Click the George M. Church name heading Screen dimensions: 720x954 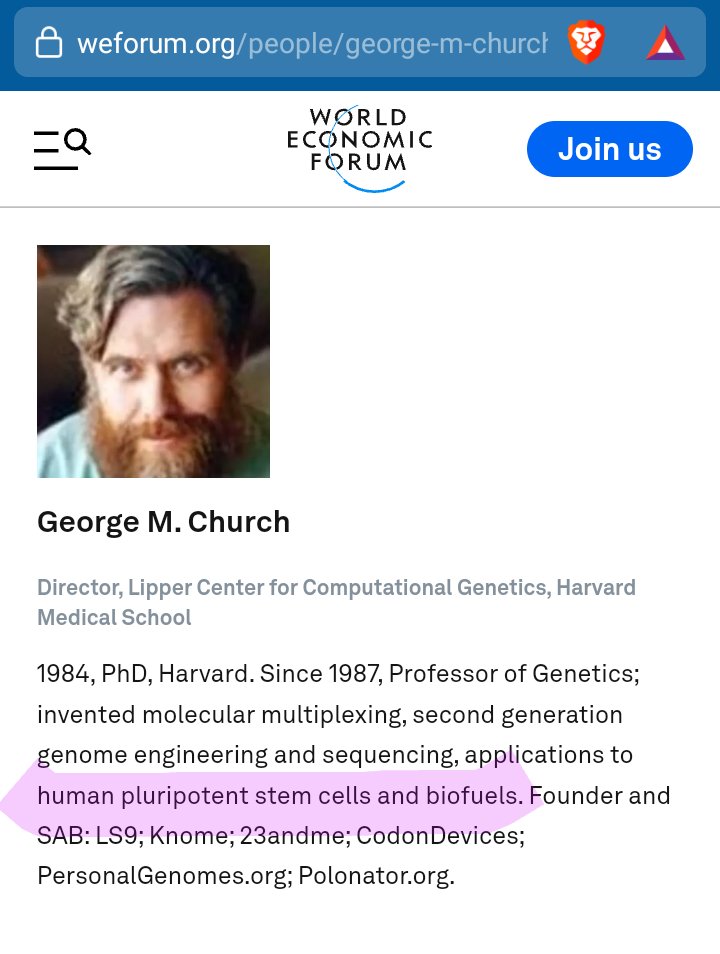[163, 522]
